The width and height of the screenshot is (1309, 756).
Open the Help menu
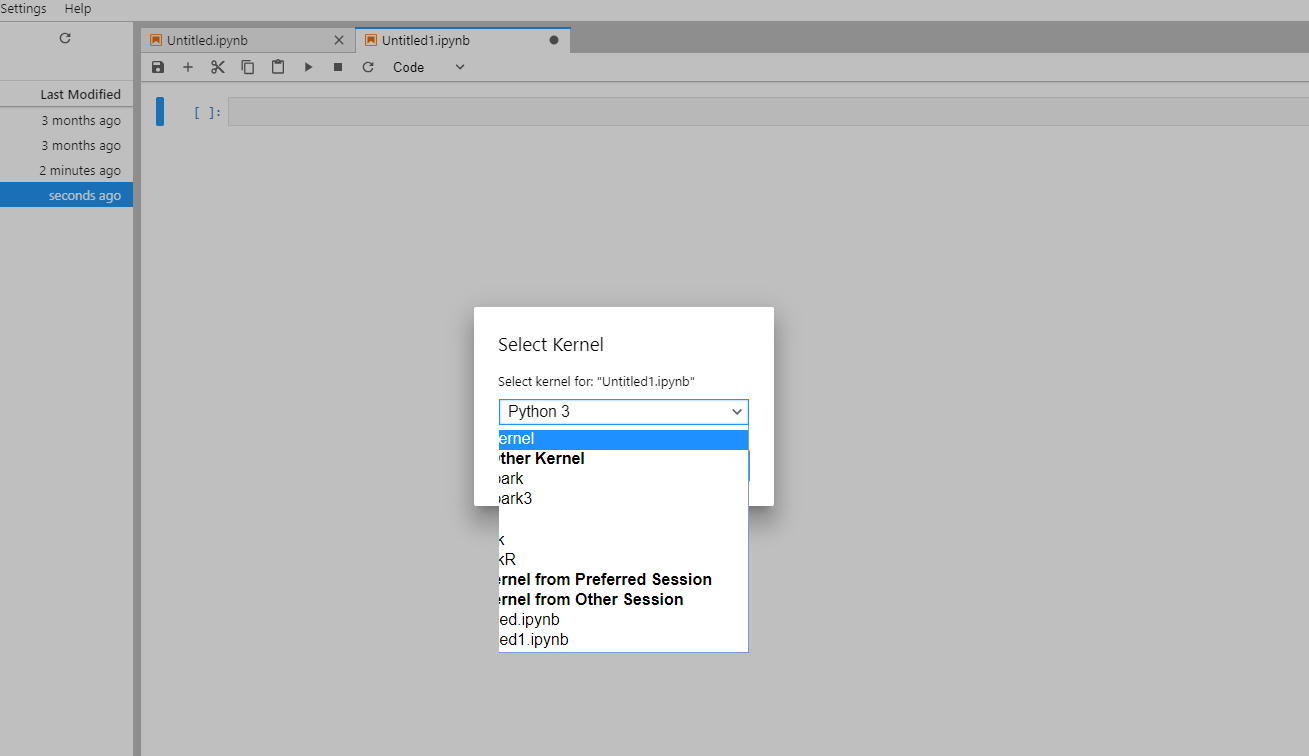tap(77, 8)
